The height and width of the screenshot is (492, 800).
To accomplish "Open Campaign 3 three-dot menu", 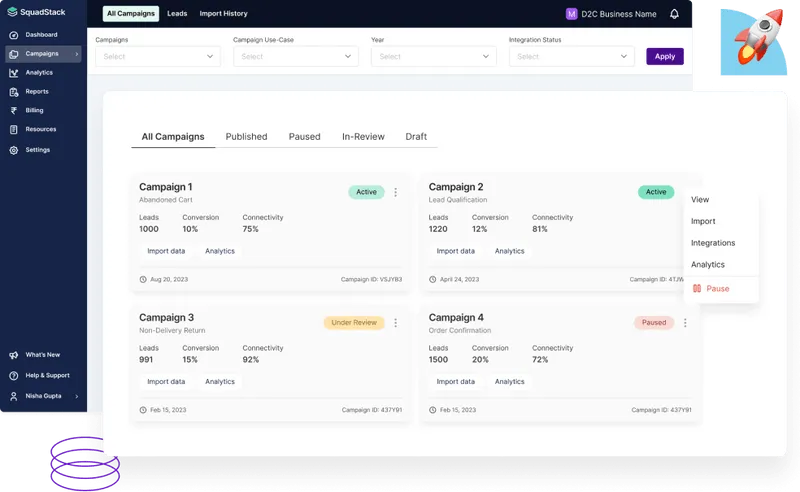I will (x=395, y=323).
